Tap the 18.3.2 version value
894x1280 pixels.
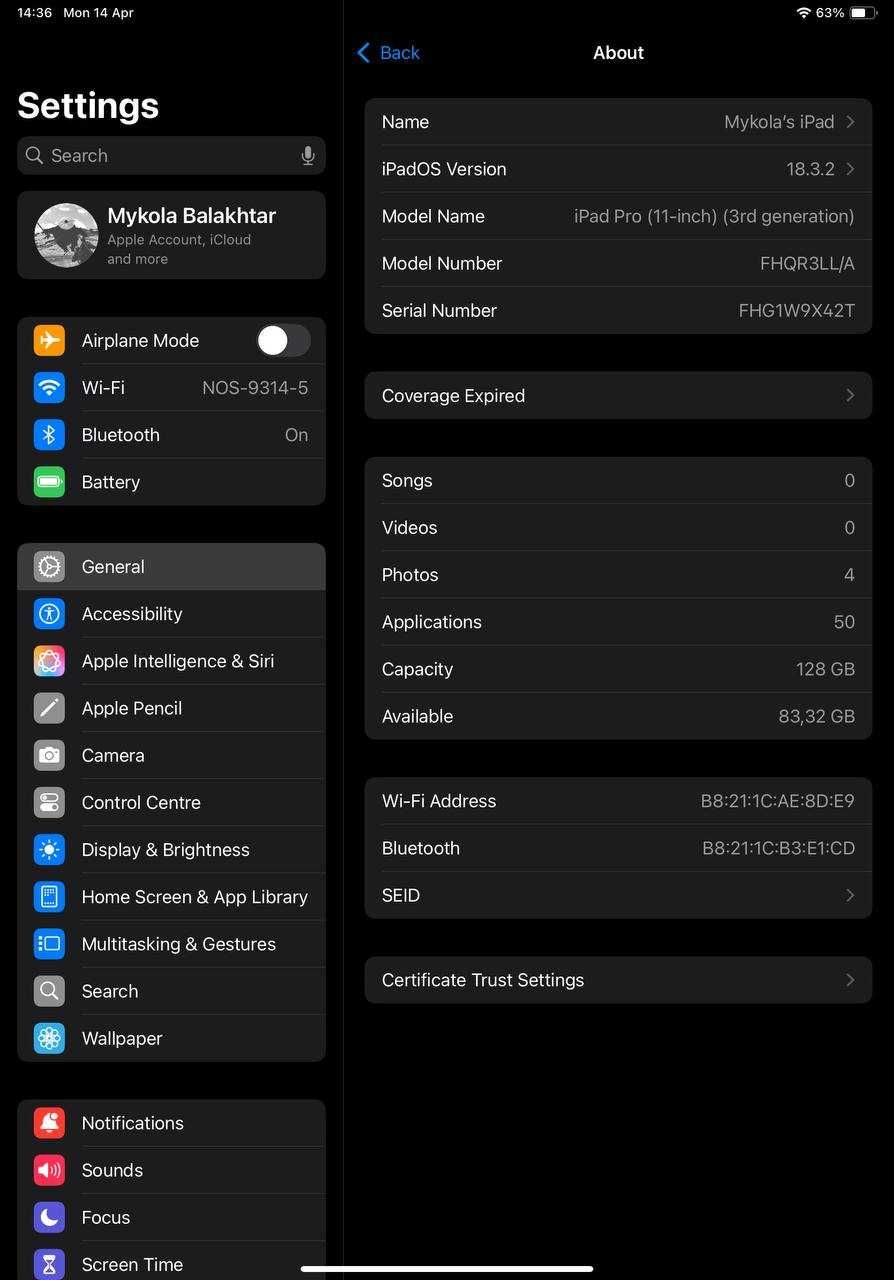[x=810, y=169]
